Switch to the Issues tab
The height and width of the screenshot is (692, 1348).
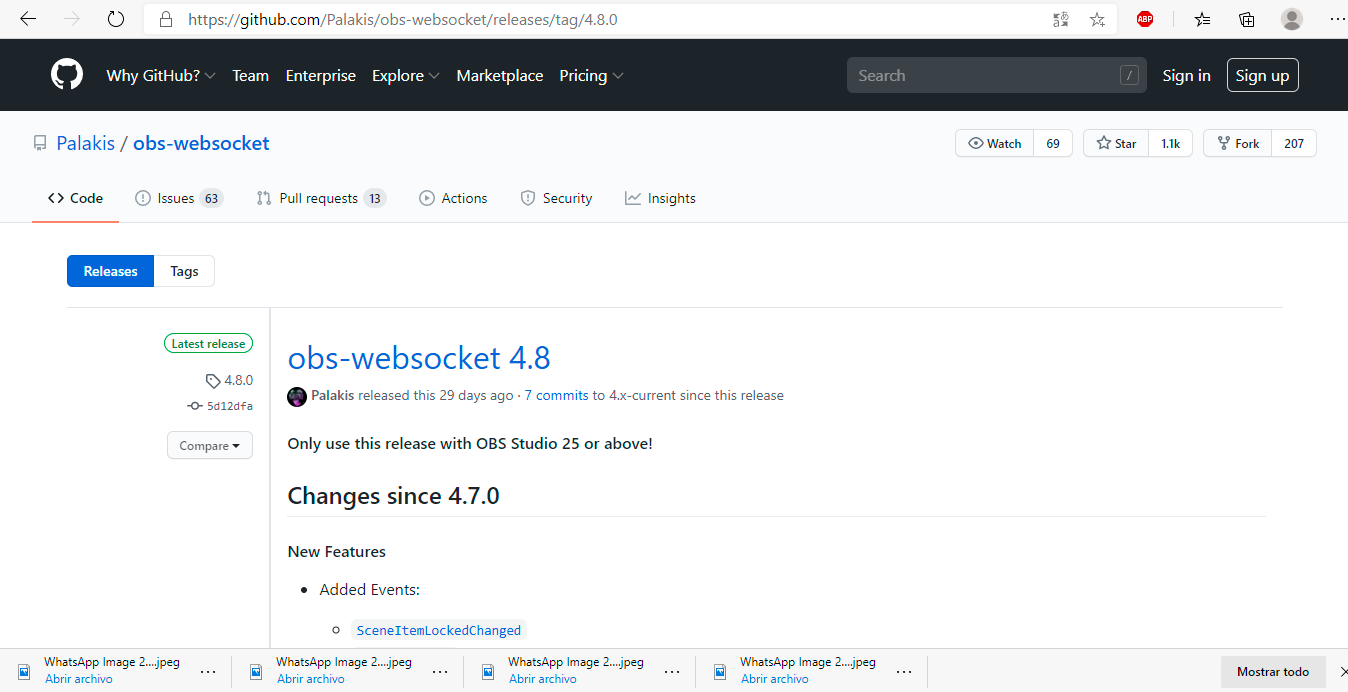click(x=178, y=198)
